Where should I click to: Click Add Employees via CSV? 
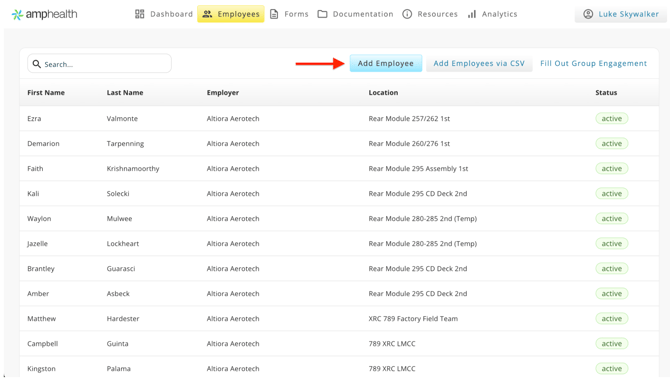tap(479, 63)
